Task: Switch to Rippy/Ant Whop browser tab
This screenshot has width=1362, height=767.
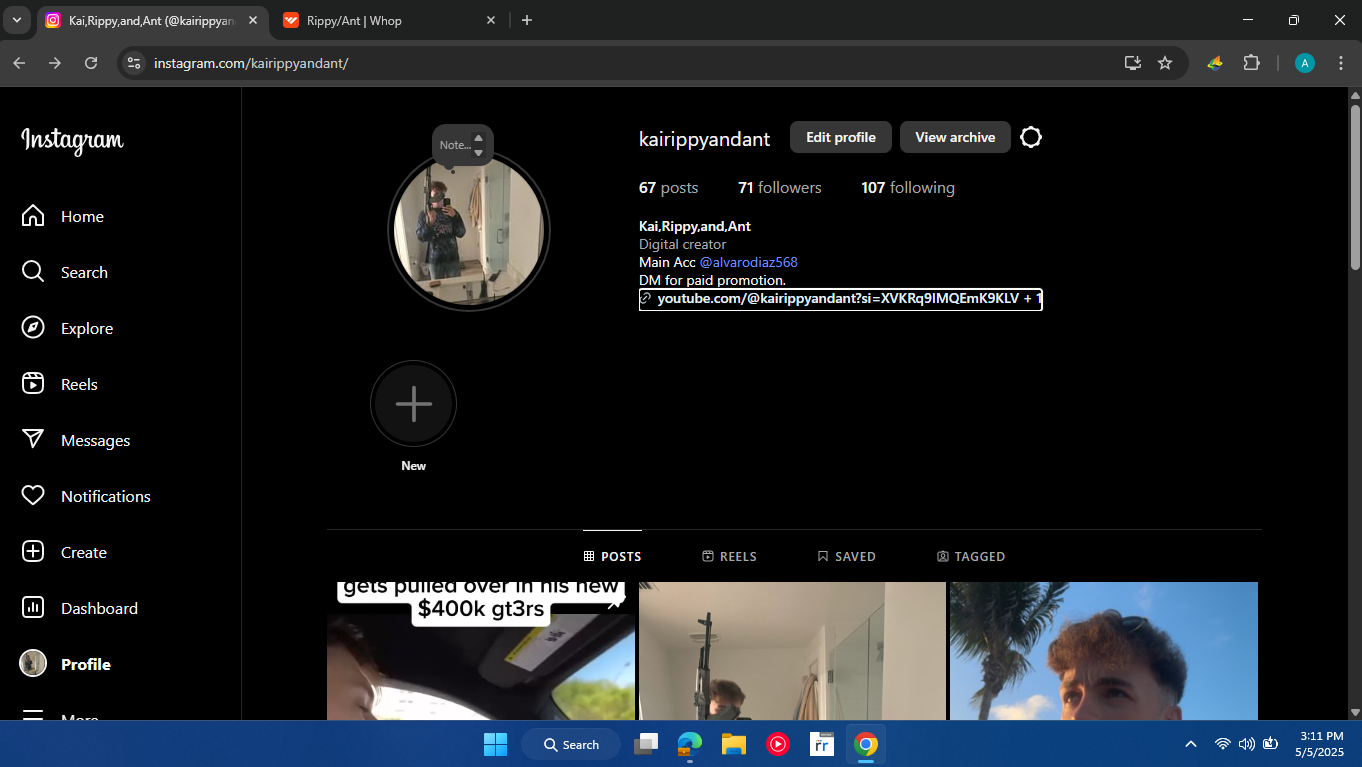Action: pos(390,20)
